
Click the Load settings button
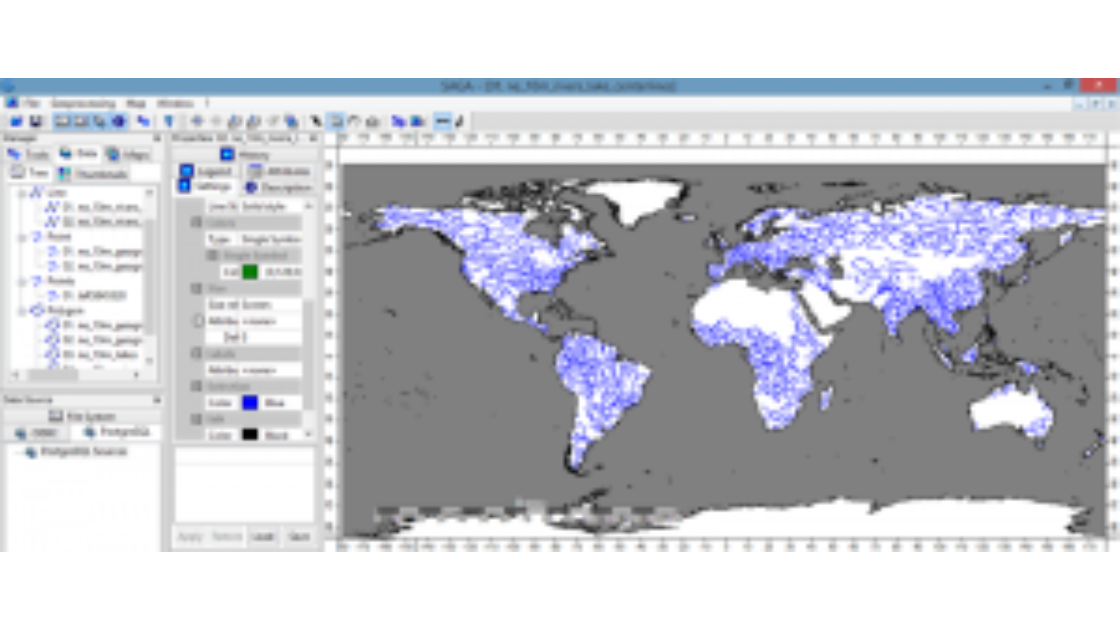[x=265, y=536]
